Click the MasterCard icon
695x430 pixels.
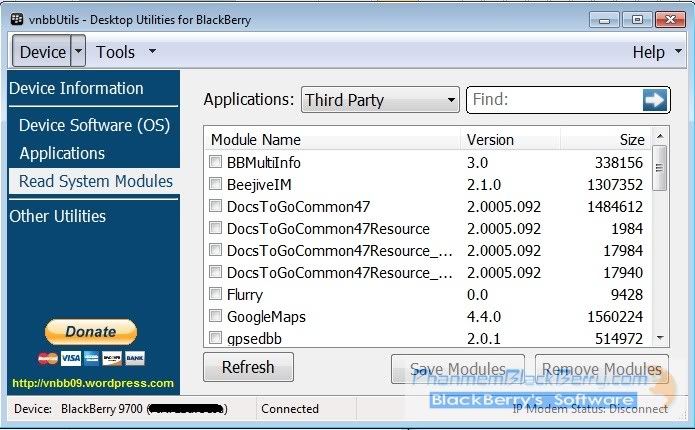tap(48, 358)
